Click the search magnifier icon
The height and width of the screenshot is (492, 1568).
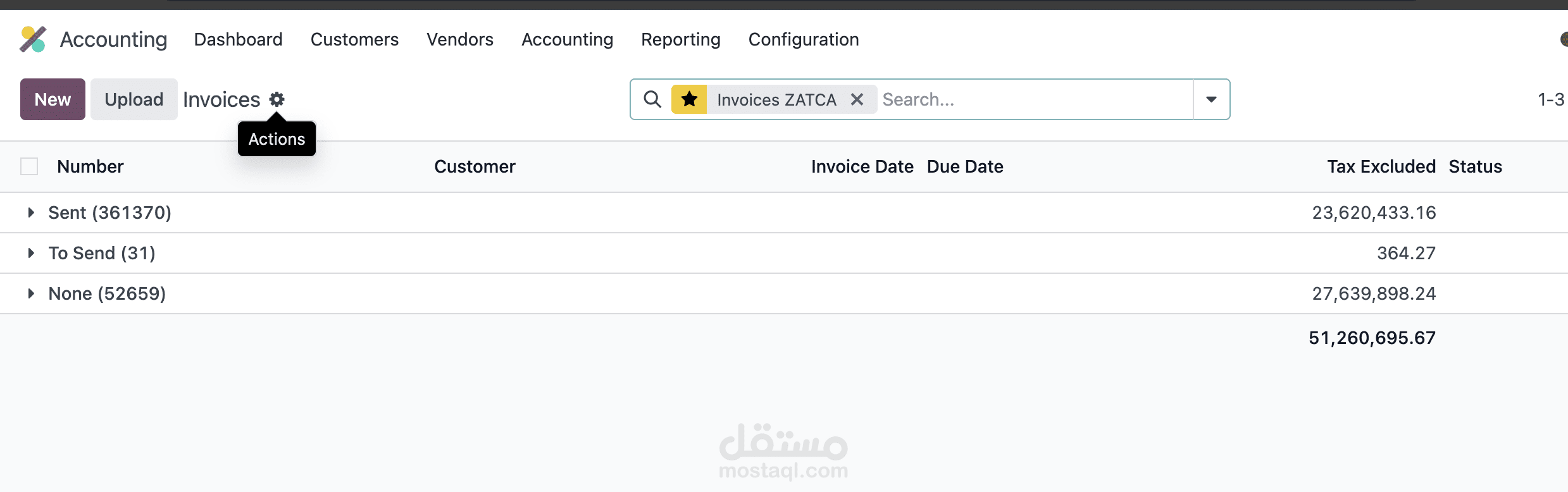point(652,99)
